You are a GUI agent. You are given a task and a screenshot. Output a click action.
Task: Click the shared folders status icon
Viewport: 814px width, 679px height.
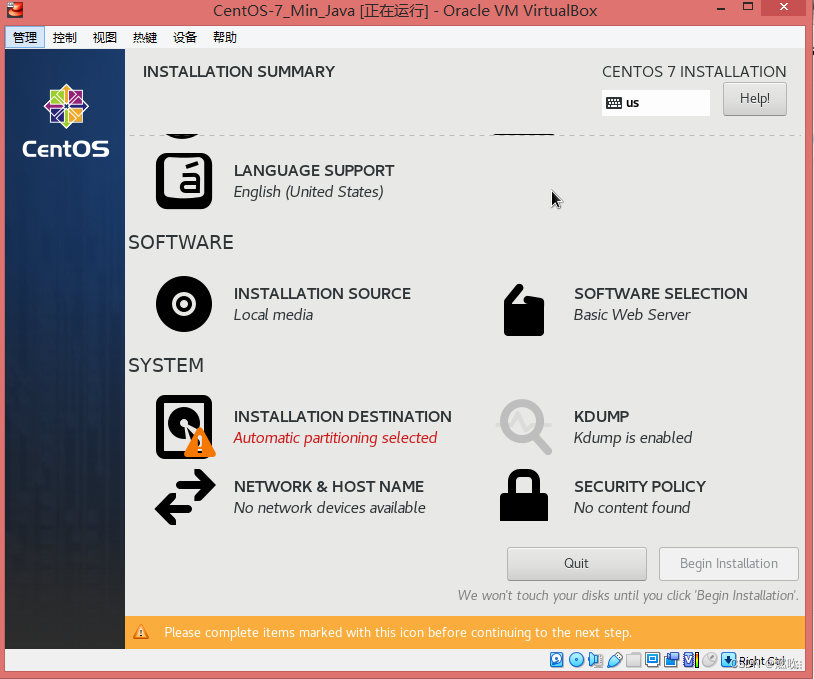coord(633,660)
